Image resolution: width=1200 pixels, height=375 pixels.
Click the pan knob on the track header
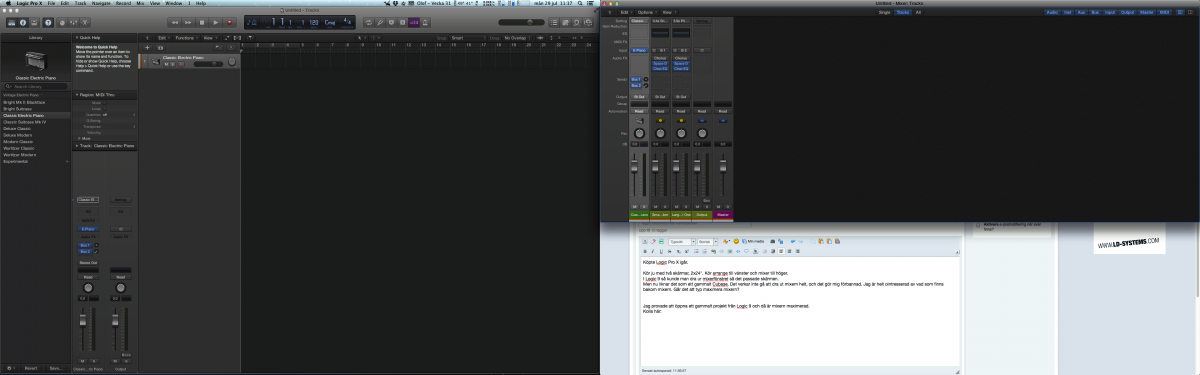232,62
